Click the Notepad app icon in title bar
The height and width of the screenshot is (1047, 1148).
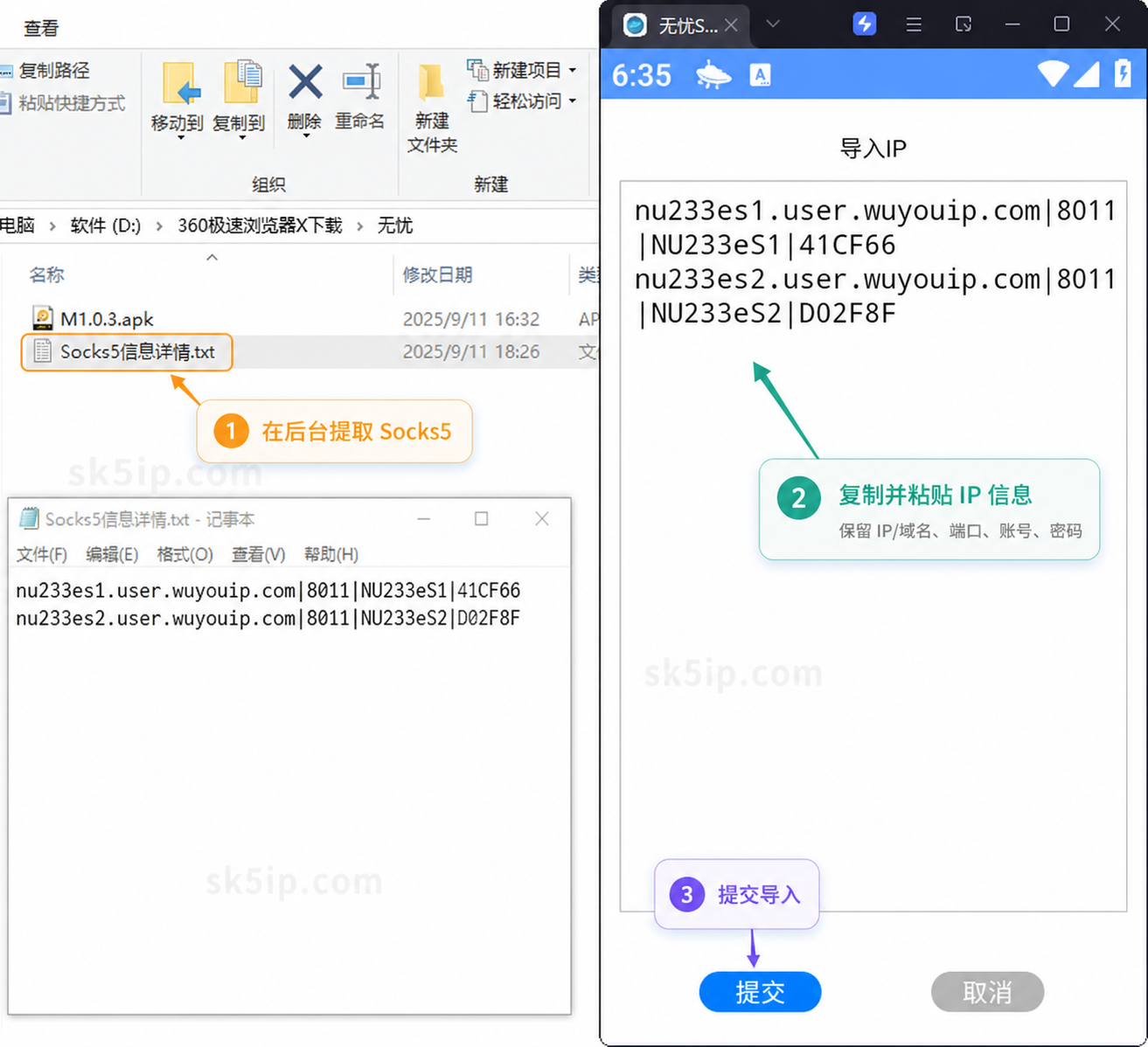(x=29, y=519)
